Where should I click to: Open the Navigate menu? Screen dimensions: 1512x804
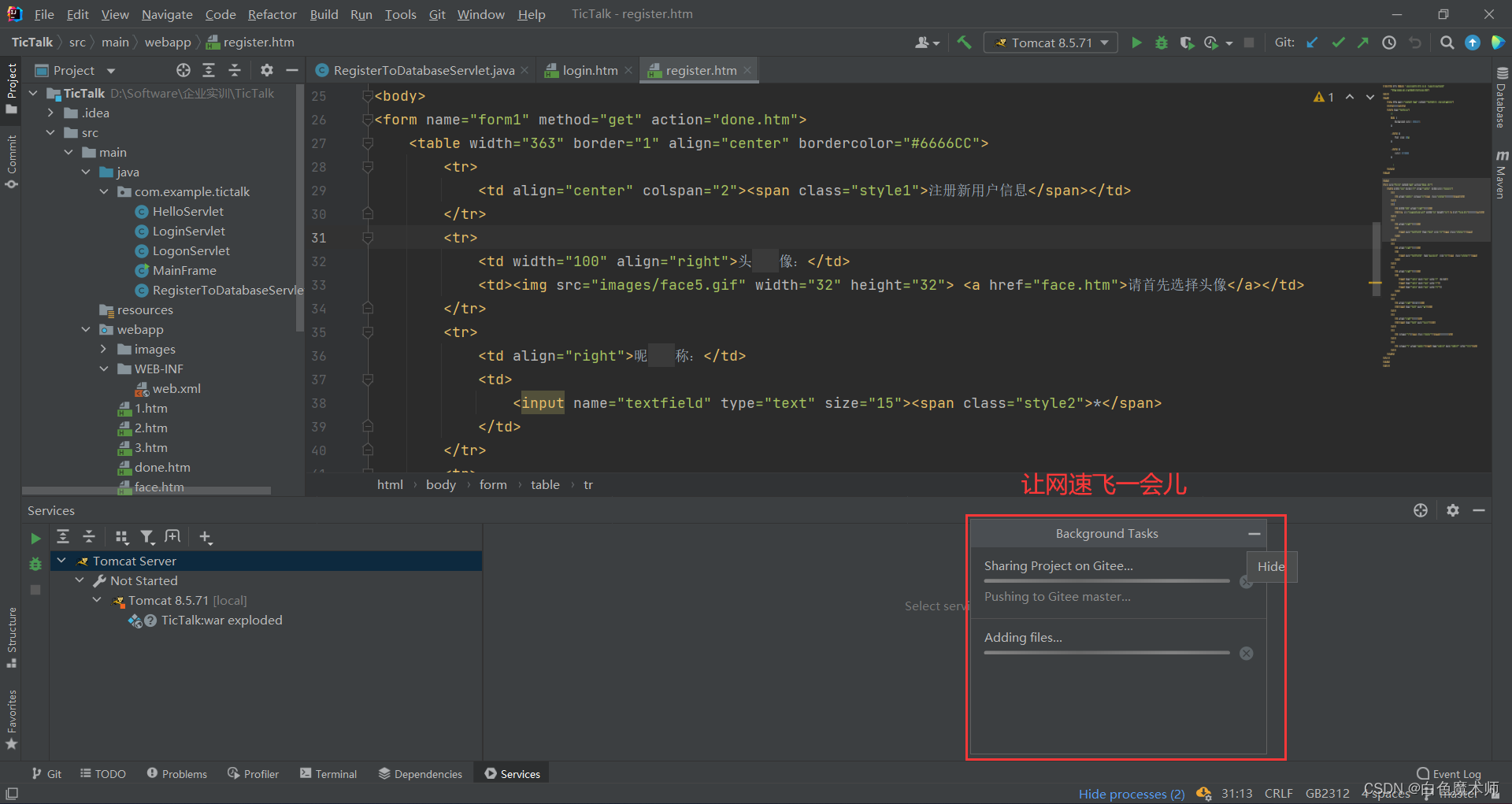(167, 14)
